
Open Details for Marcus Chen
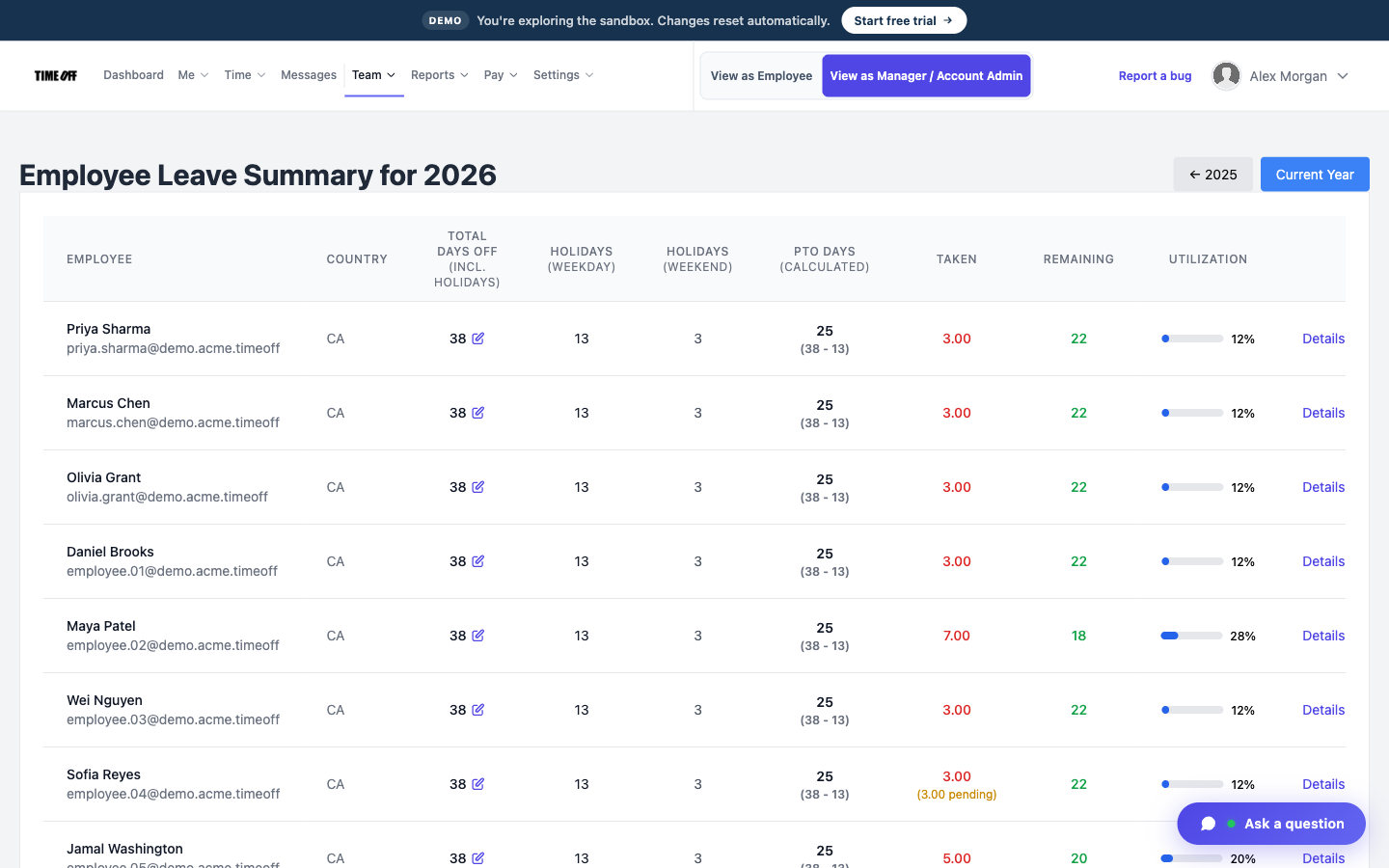[1323, 413]
